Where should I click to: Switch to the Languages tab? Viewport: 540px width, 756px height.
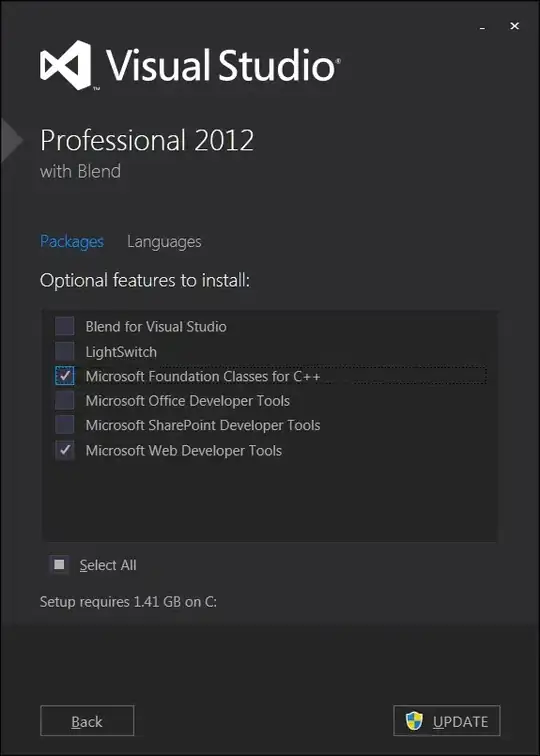(x=164, y=242)
